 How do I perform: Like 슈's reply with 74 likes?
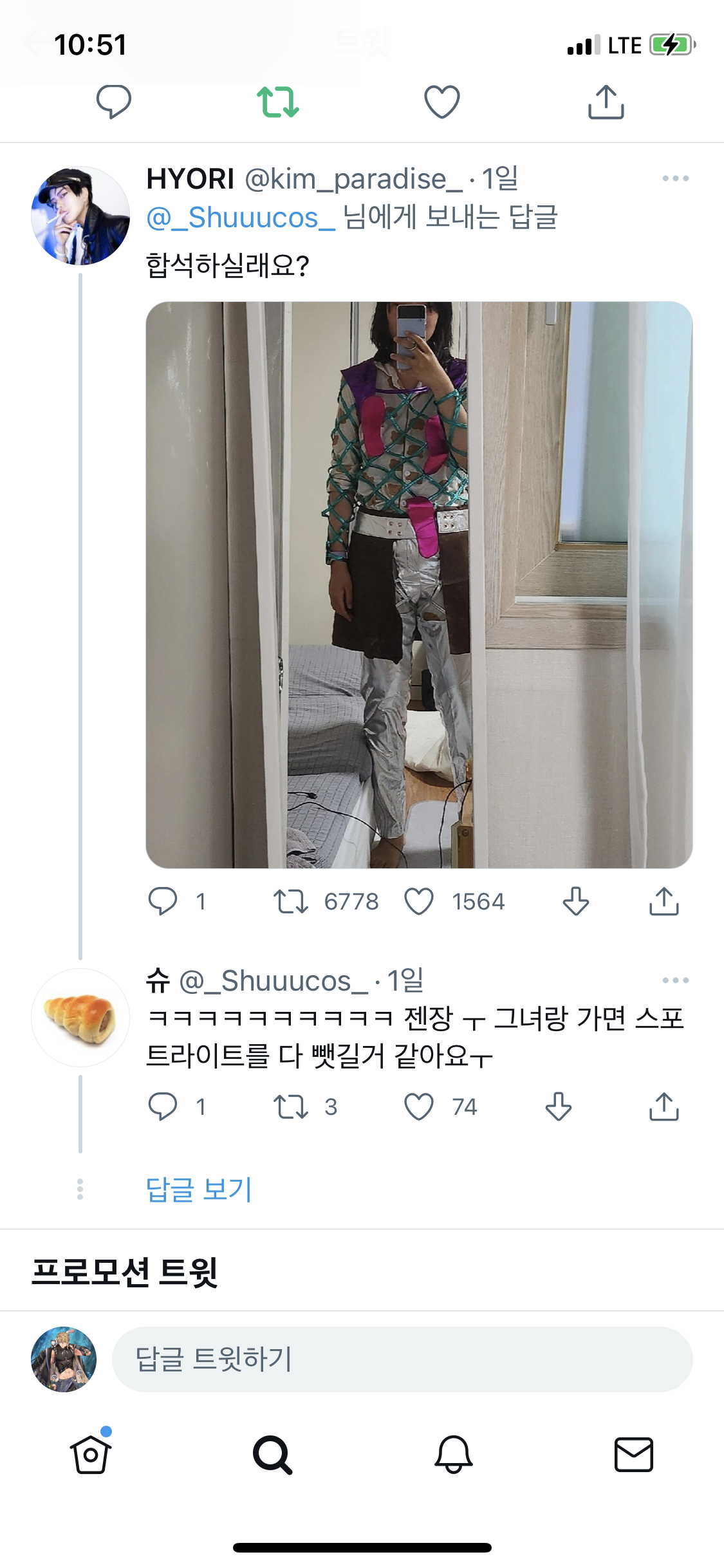point(419,1106)
